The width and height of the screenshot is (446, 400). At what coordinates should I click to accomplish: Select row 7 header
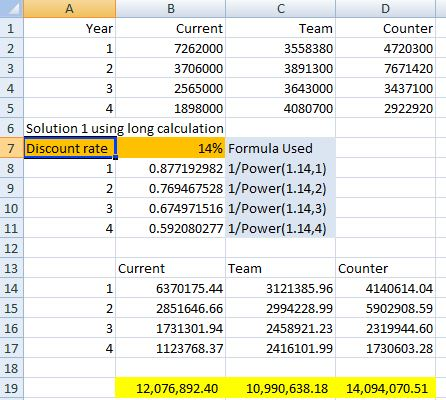(12, 148)
